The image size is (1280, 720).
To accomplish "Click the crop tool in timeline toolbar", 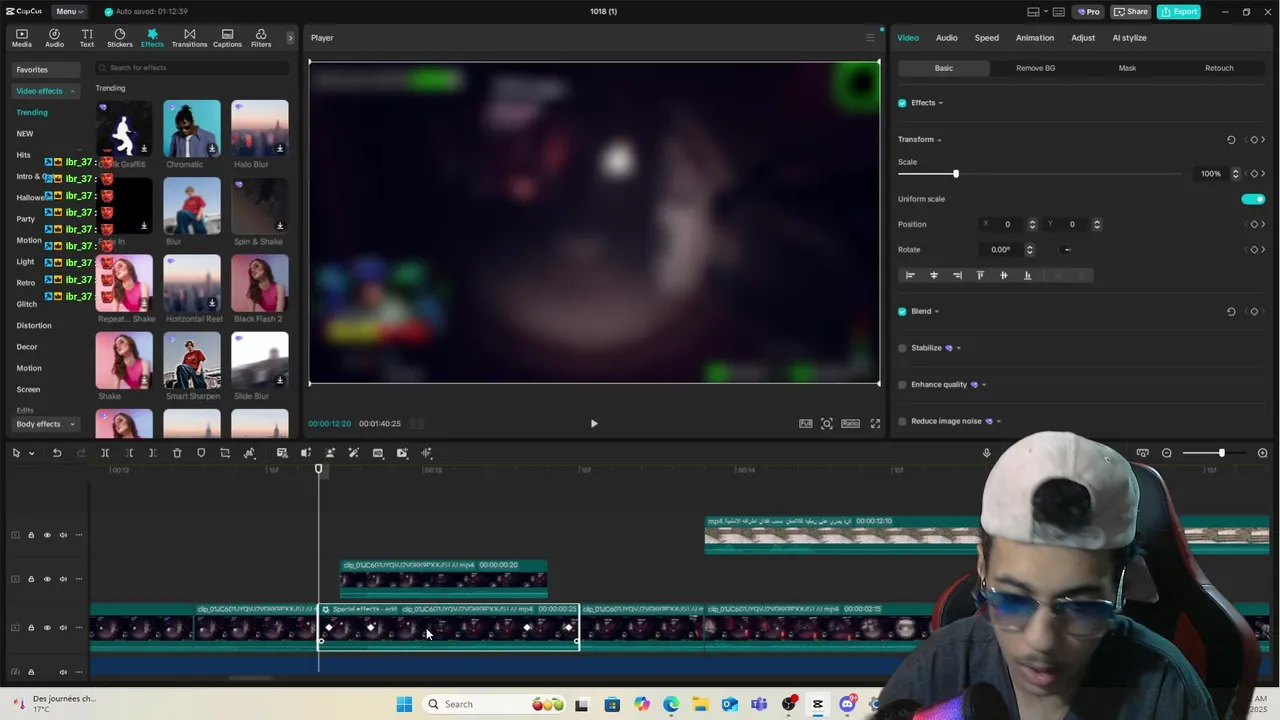I will [225, 453].
